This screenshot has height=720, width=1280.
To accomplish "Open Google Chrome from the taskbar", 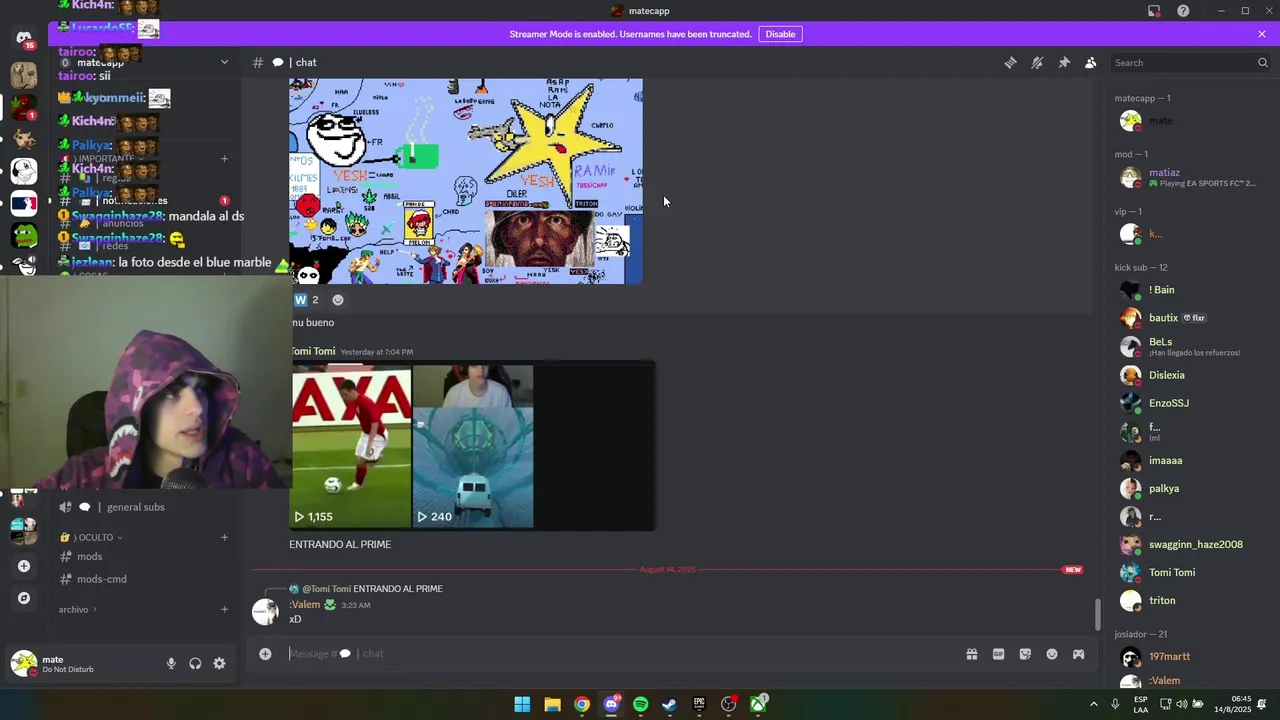I will point(581,704).
